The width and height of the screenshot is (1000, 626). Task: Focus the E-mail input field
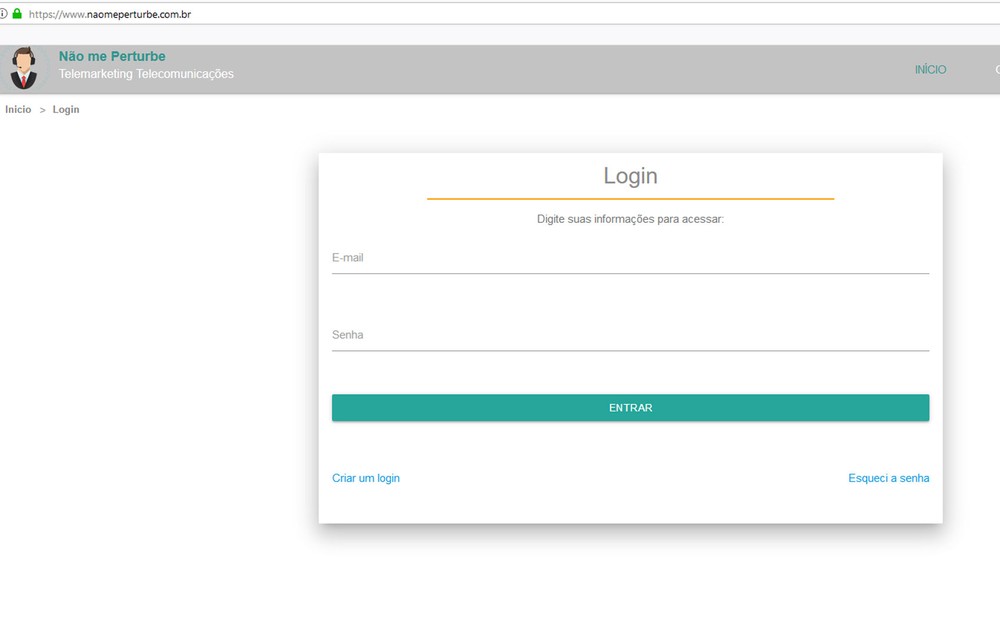(x=630, y=258)
